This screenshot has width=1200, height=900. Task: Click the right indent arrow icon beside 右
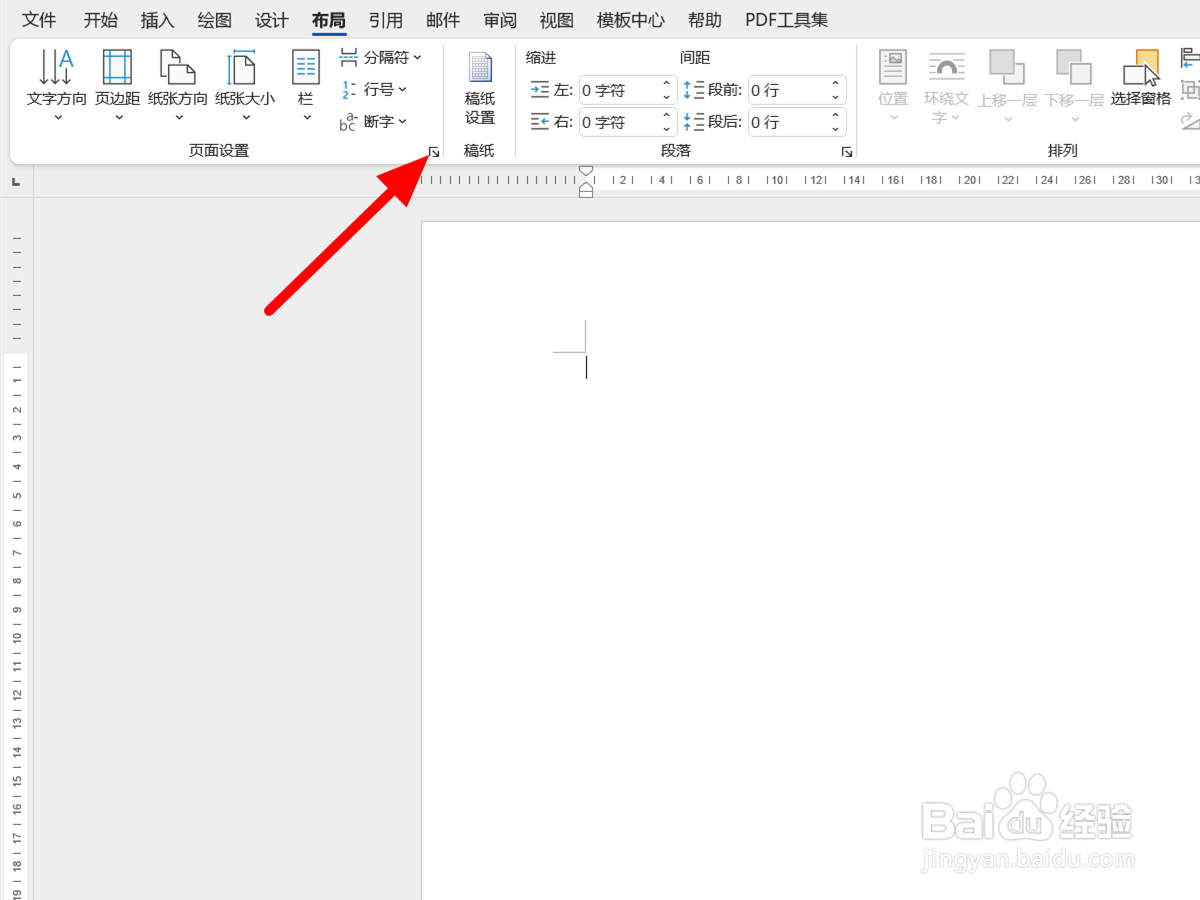tap(540, 122)
